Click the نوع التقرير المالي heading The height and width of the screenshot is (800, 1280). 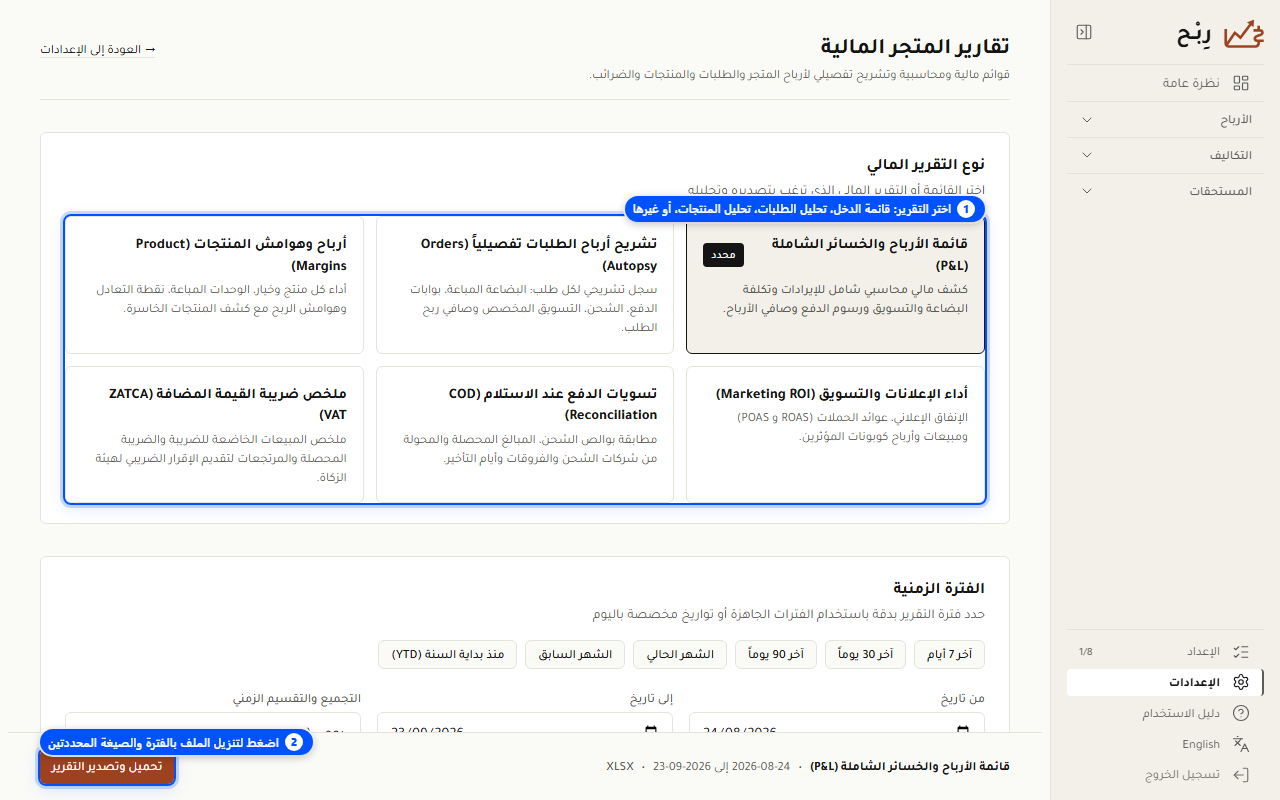(926, 164)
